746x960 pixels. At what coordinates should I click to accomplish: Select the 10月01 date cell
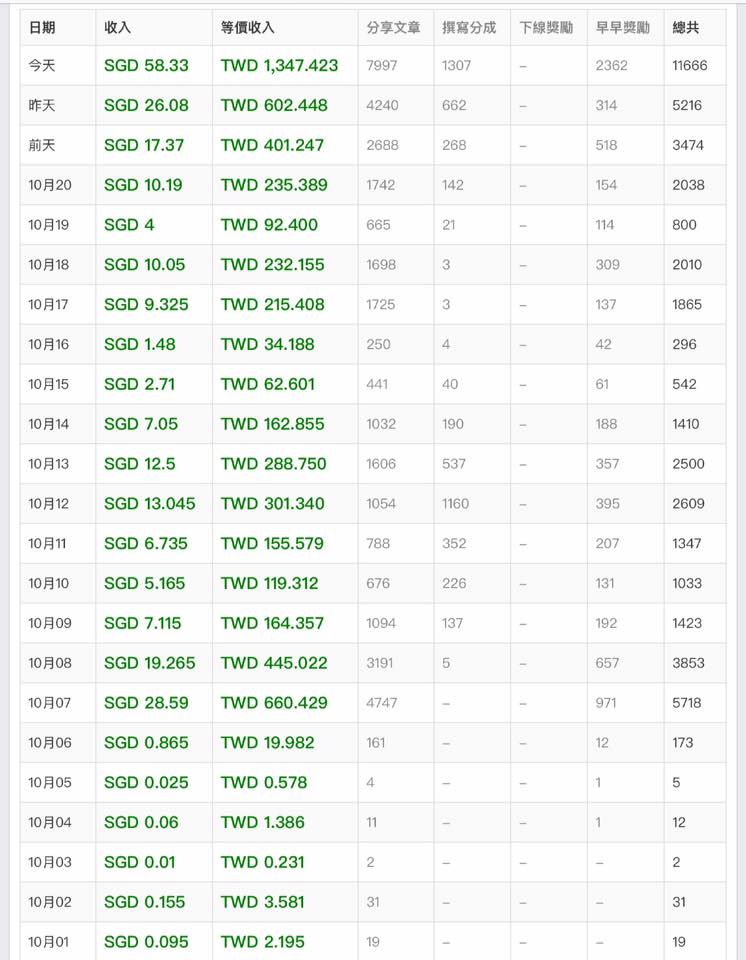50,942
